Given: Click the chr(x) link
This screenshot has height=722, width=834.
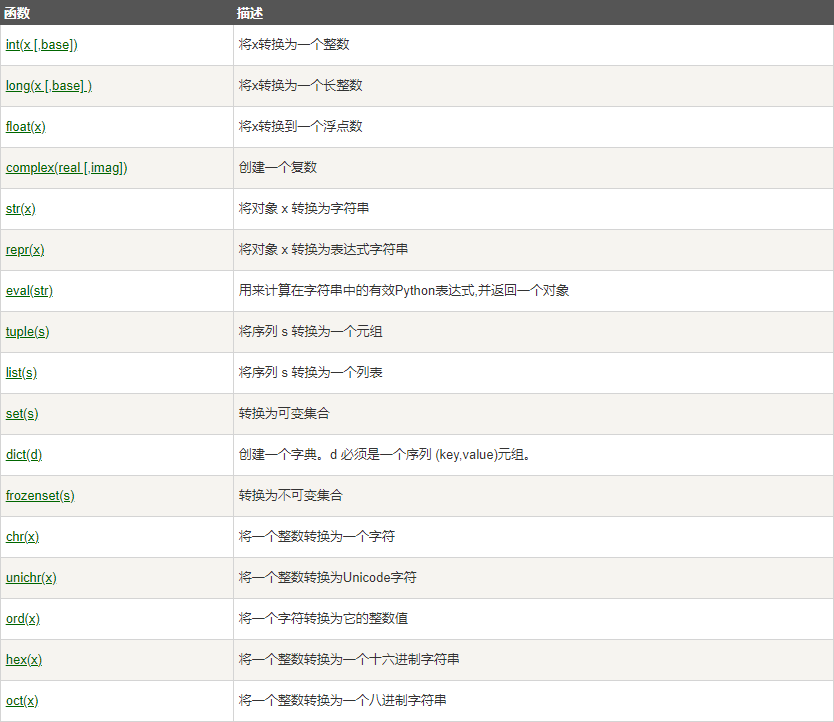Looking at the screenshot, I should point(22,536).
